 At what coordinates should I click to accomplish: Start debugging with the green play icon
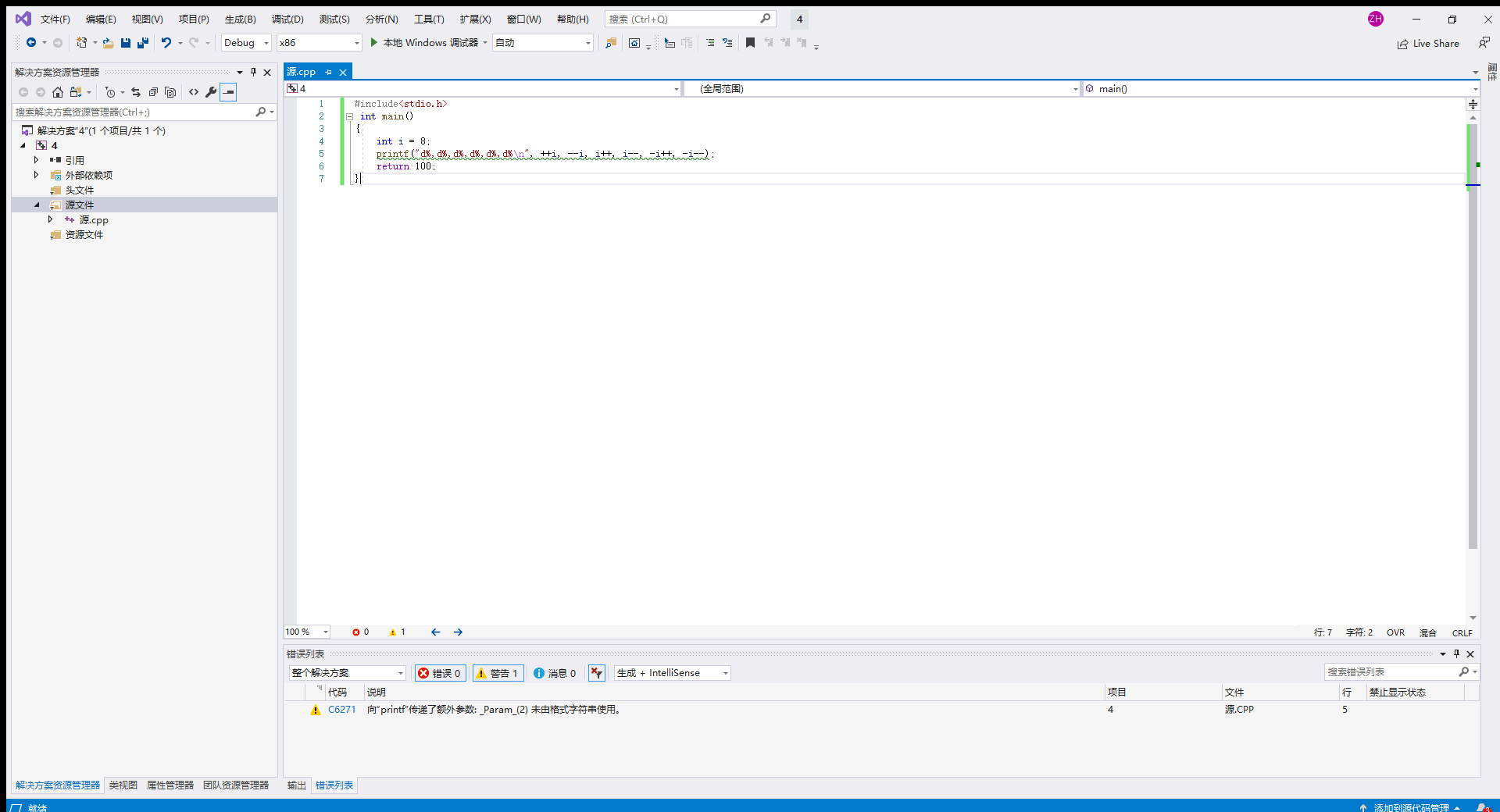pyautogui.click(x=374, y=43)
